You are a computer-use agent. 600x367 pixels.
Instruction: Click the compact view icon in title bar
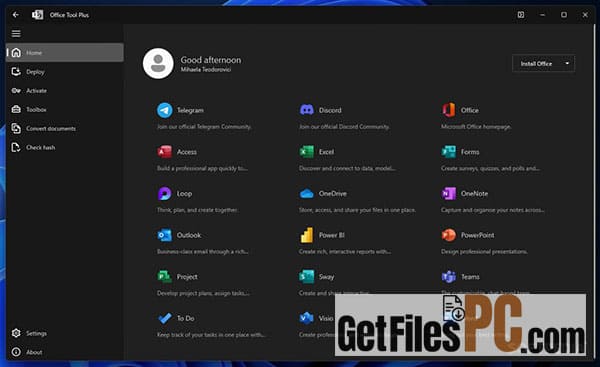(x=521, y=15)
